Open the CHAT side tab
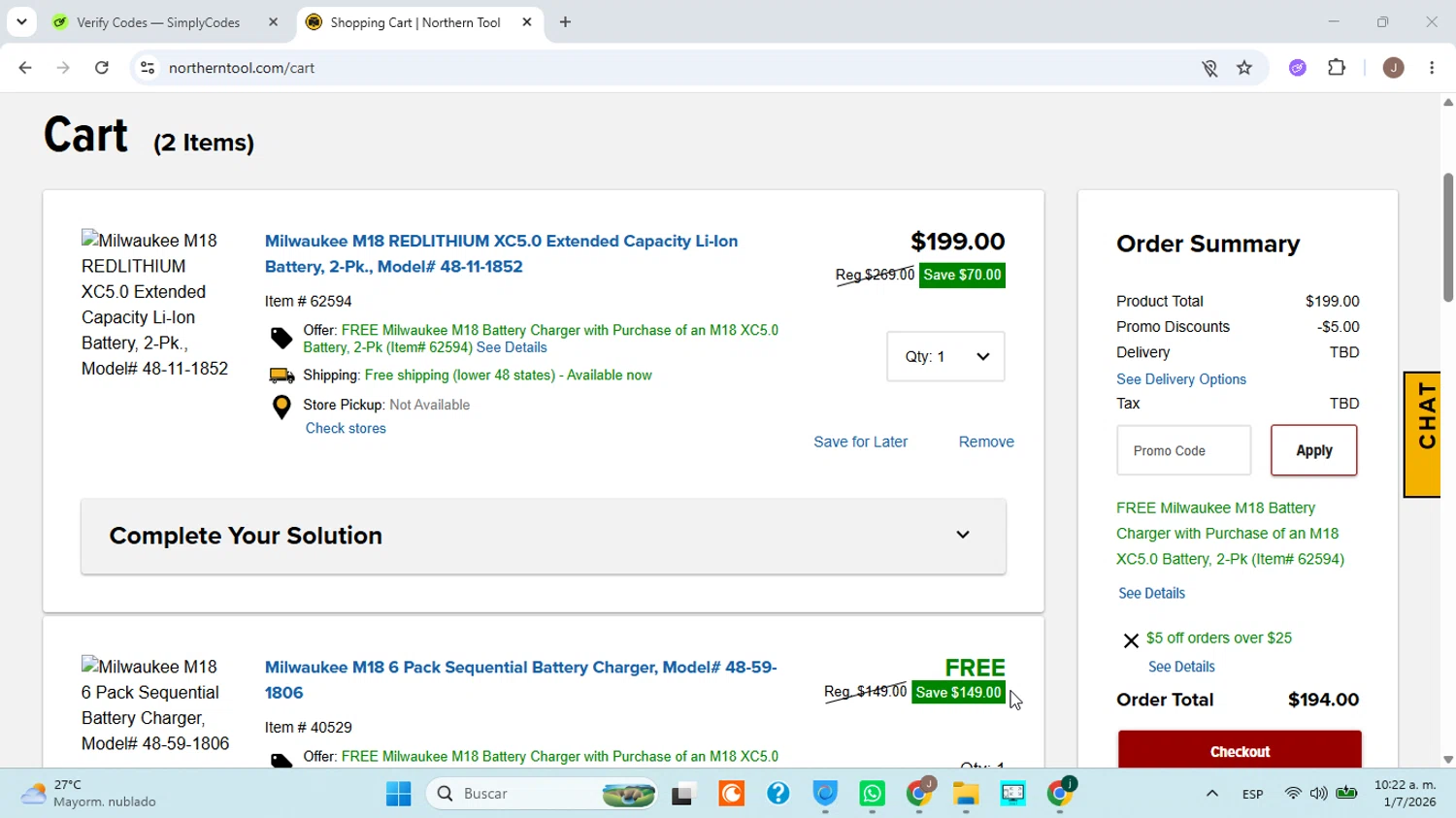Image resolution: width=1456 pixels, height=818 pixels. tap(1423, 434)
